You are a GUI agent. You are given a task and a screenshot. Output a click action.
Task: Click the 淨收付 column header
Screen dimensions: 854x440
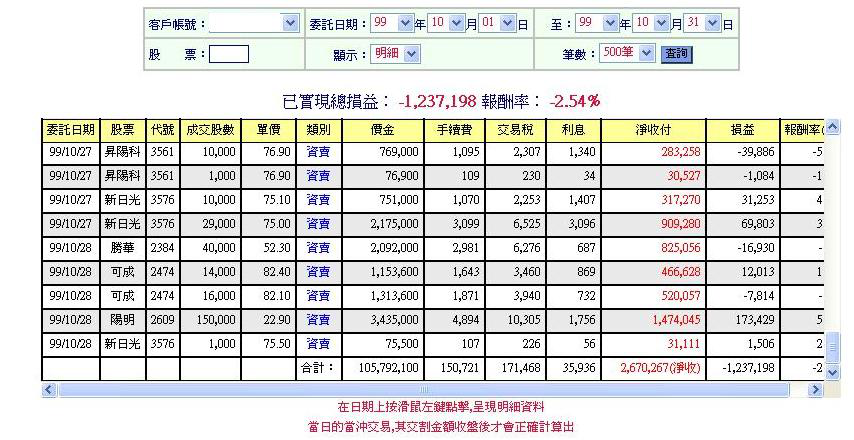tap(653, 130)
